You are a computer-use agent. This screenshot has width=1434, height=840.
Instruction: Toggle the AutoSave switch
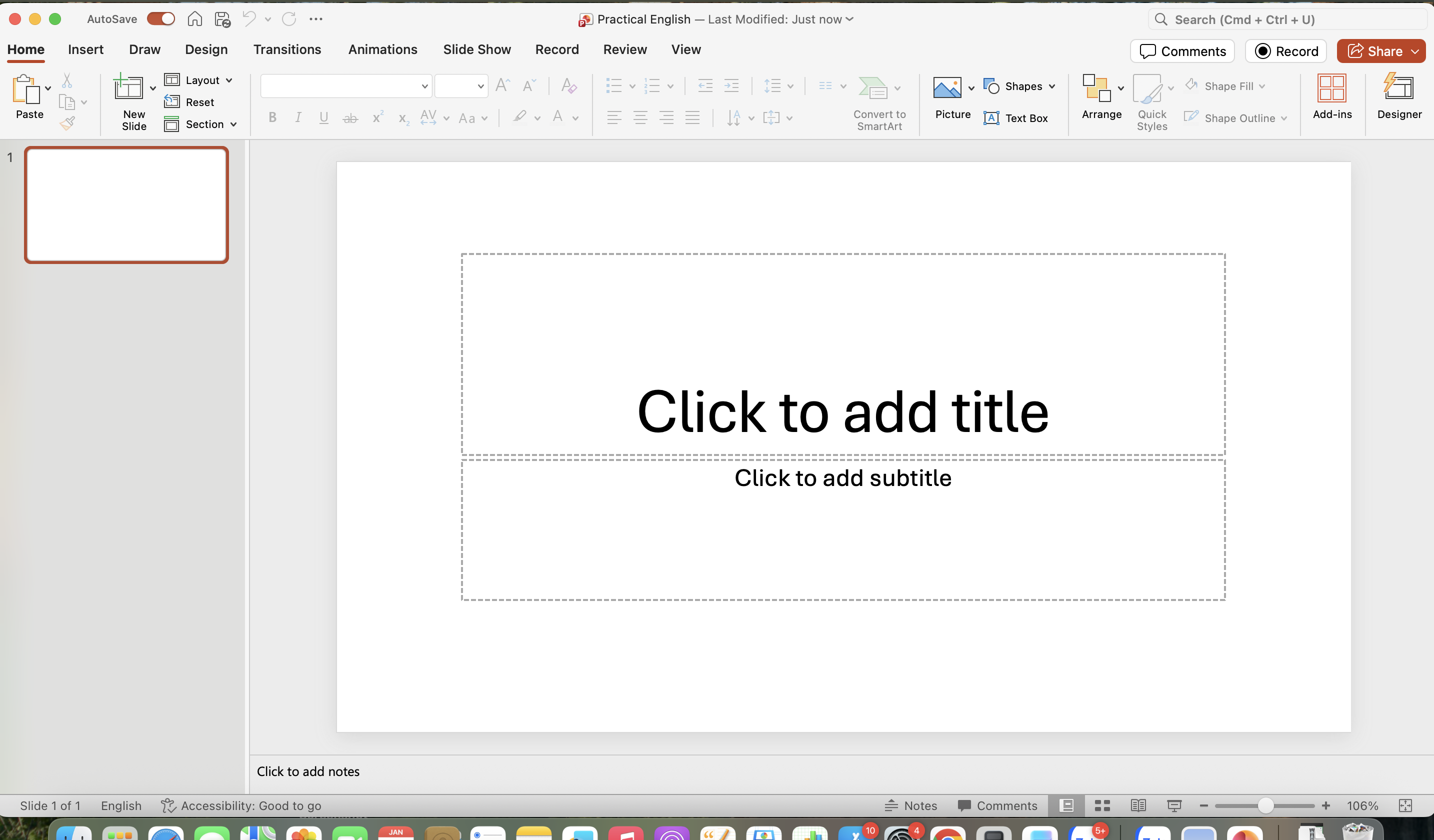161,19
